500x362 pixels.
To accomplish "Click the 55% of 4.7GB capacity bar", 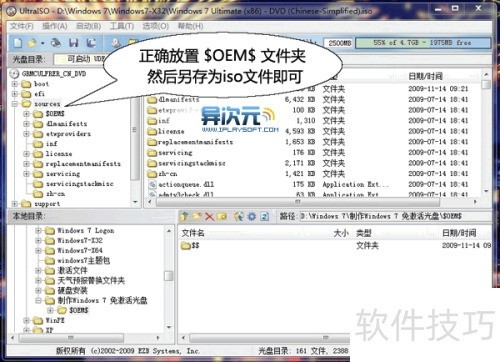I will pos(423,43).
